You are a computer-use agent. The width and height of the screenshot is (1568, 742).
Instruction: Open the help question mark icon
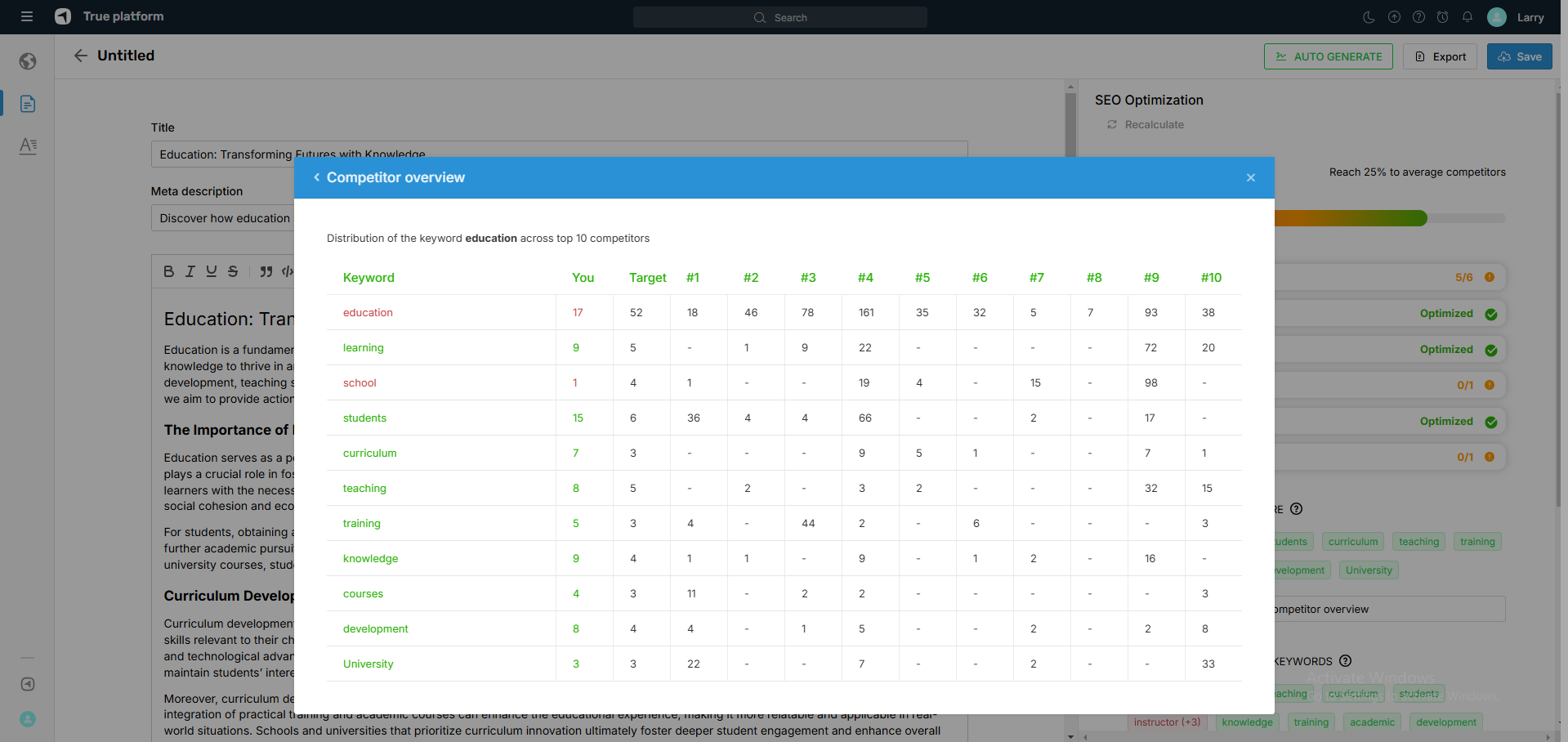click(x=1418, y=17)
